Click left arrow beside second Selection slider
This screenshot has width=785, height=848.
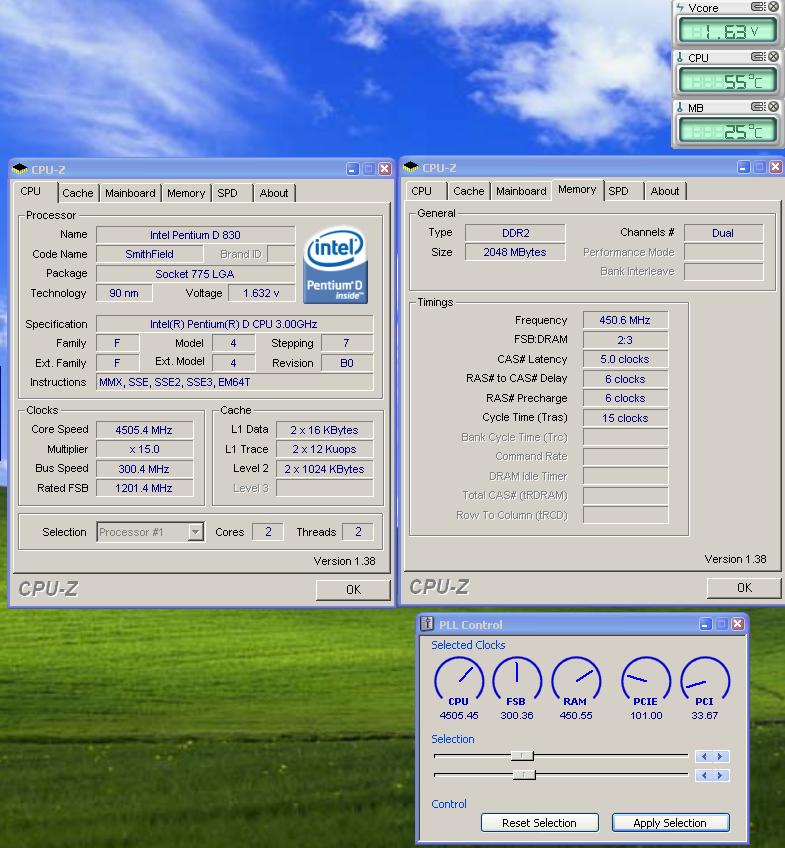[704, 776]
